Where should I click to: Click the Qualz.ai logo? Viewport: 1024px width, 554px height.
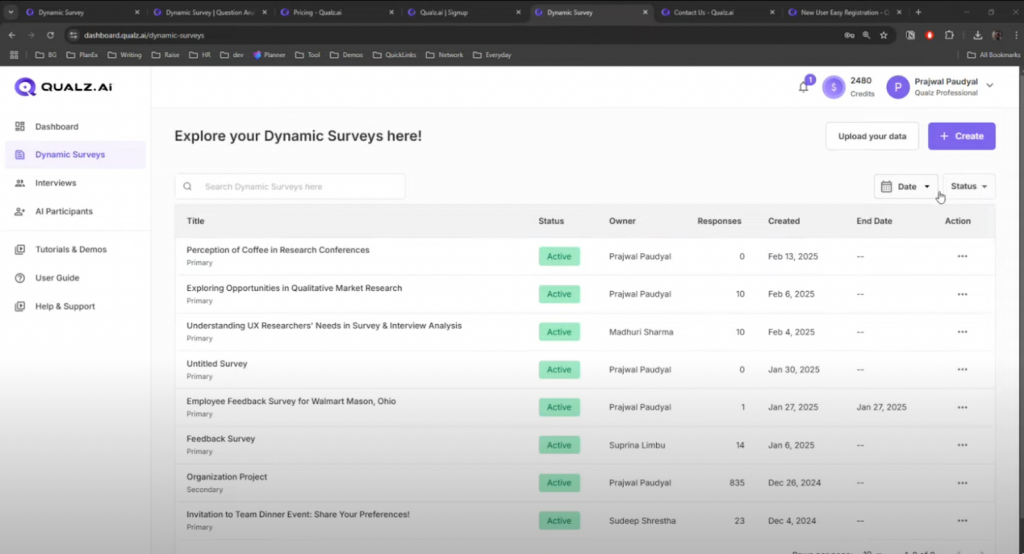pos(62,87)
